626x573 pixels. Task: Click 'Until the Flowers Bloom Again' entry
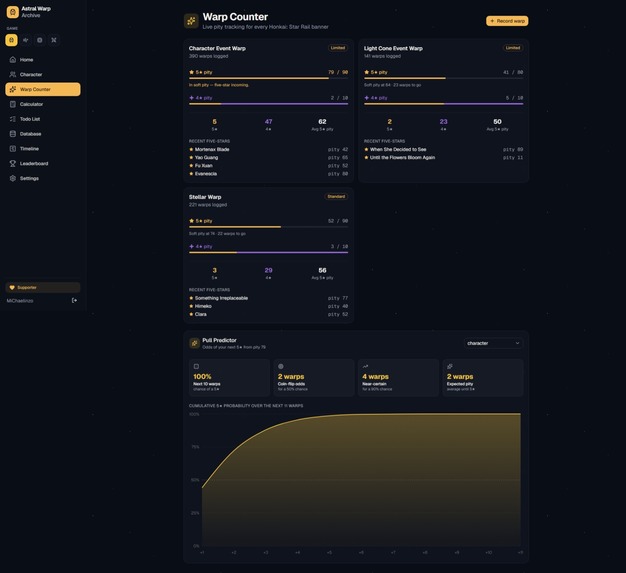(443, 157)
